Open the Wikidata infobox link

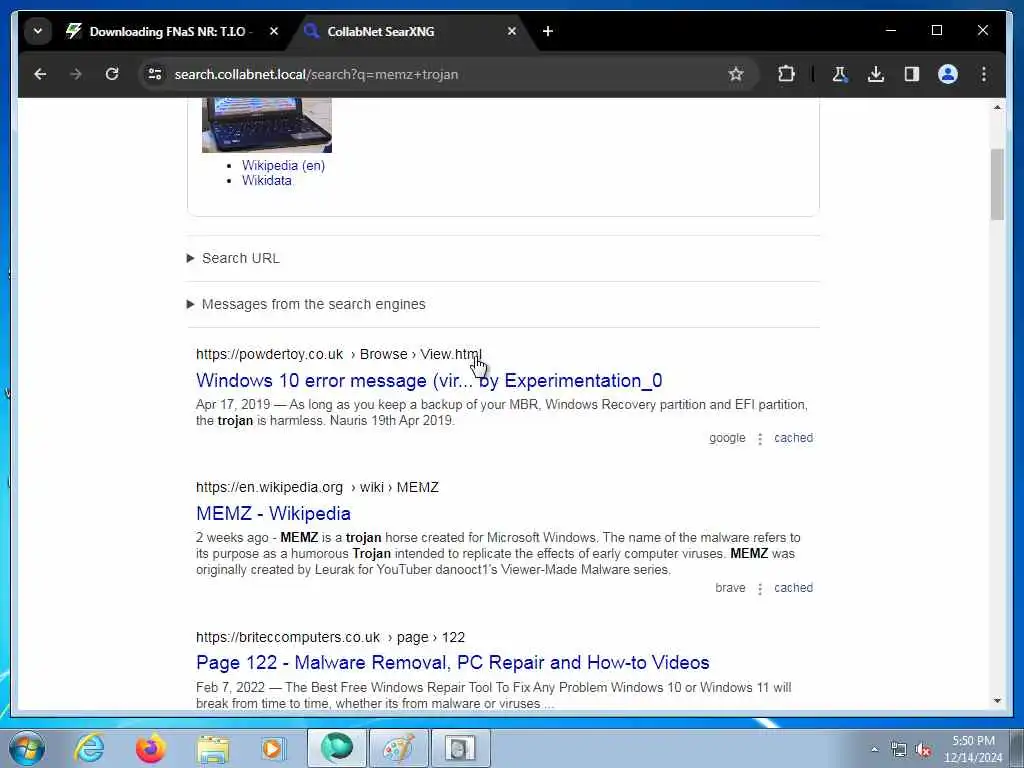click(266, 181)
